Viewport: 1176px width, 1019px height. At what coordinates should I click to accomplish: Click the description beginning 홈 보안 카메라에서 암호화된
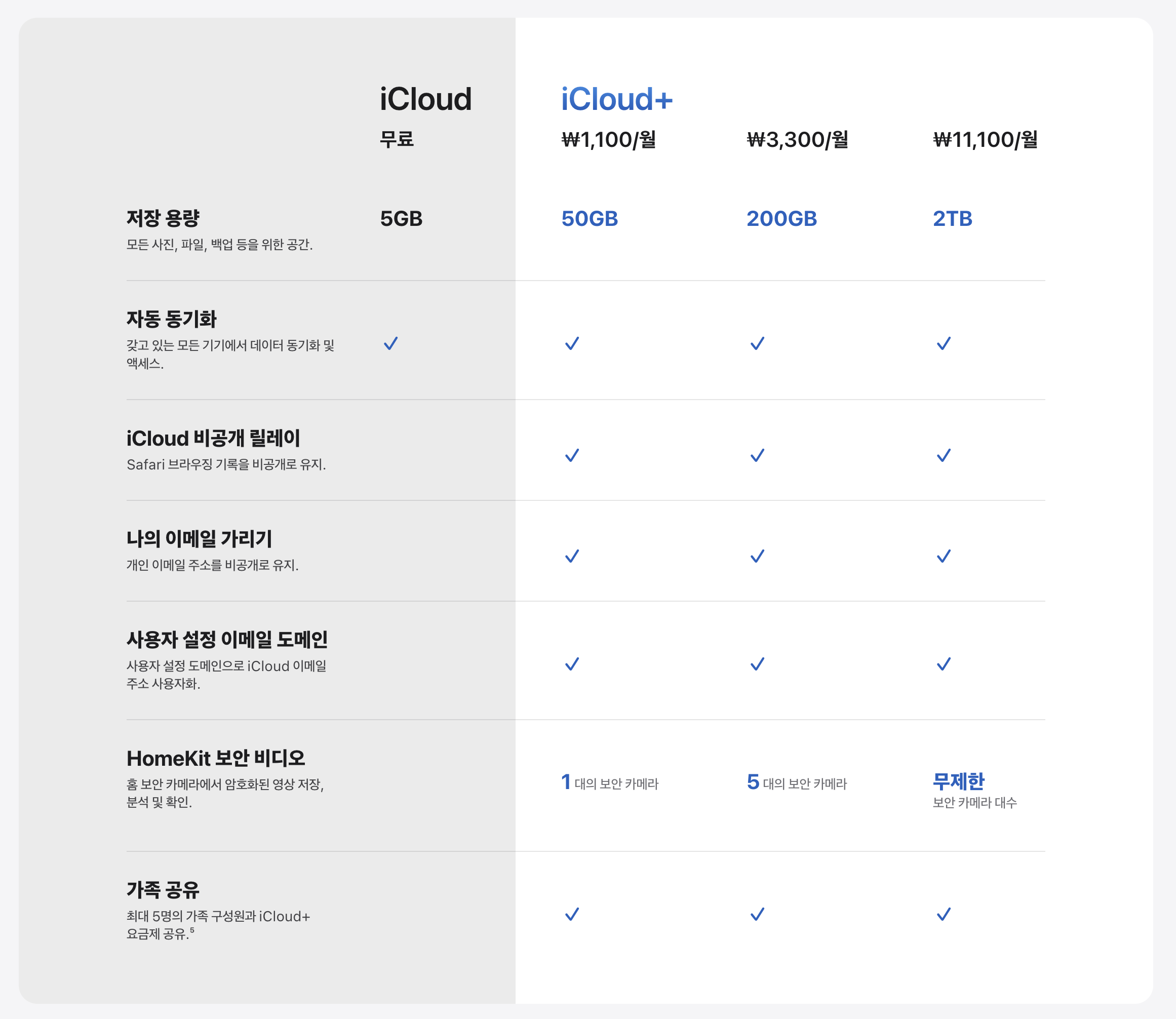pyautogui.click(x=225, y=793)
